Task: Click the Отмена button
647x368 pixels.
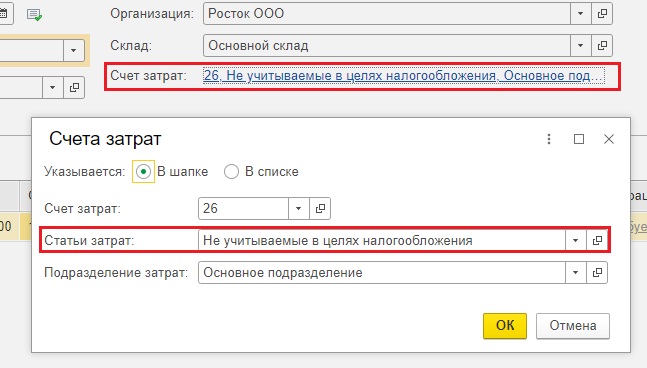Action: tap(573, 326)
